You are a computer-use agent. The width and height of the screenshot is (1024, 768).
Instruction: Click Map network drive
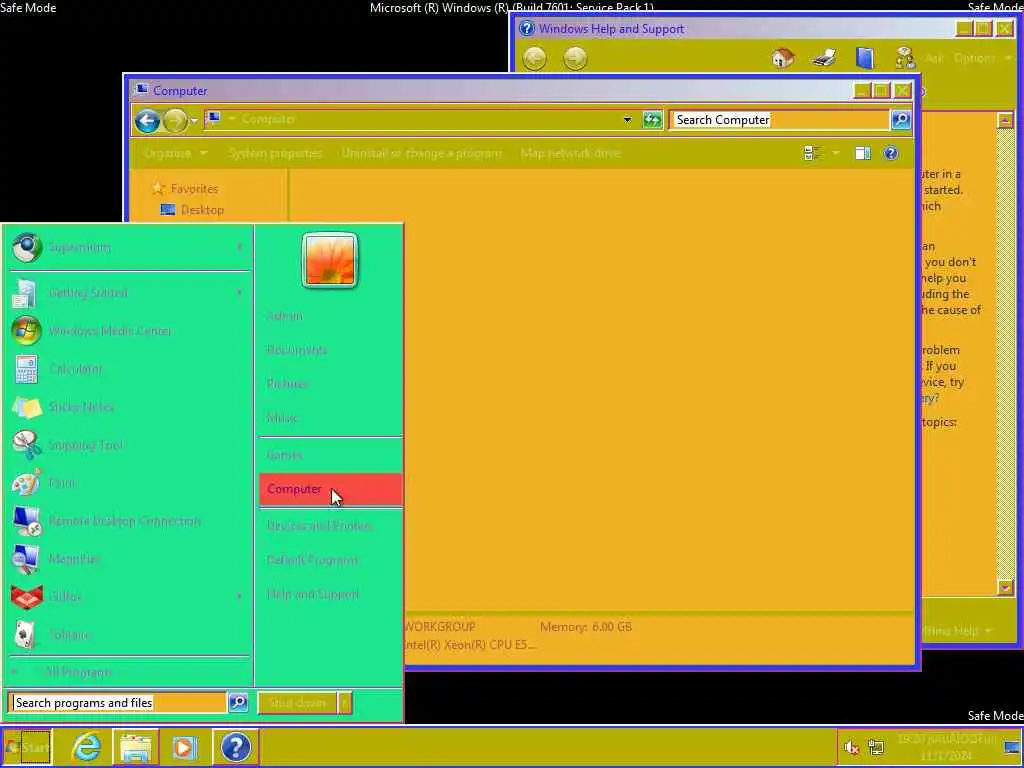[x=570, y=153]
